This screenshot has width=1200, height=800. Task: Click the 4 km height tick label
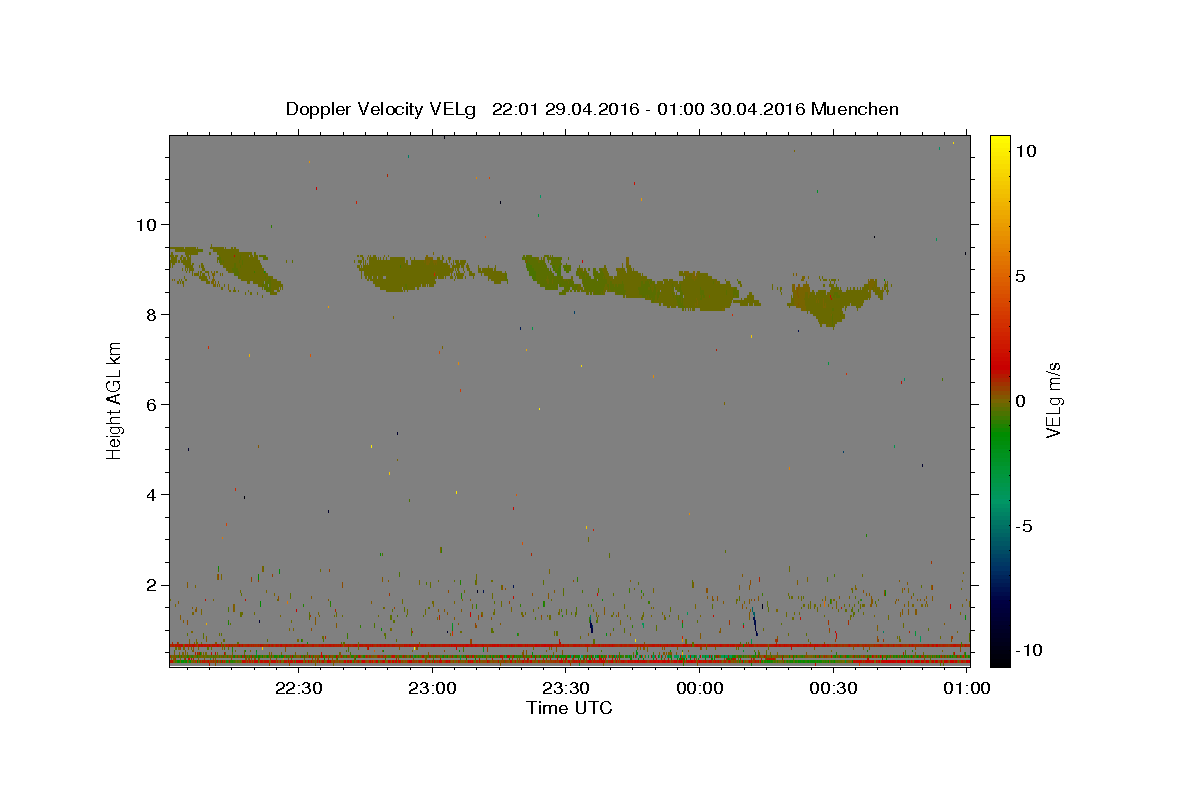coord(150,494)
